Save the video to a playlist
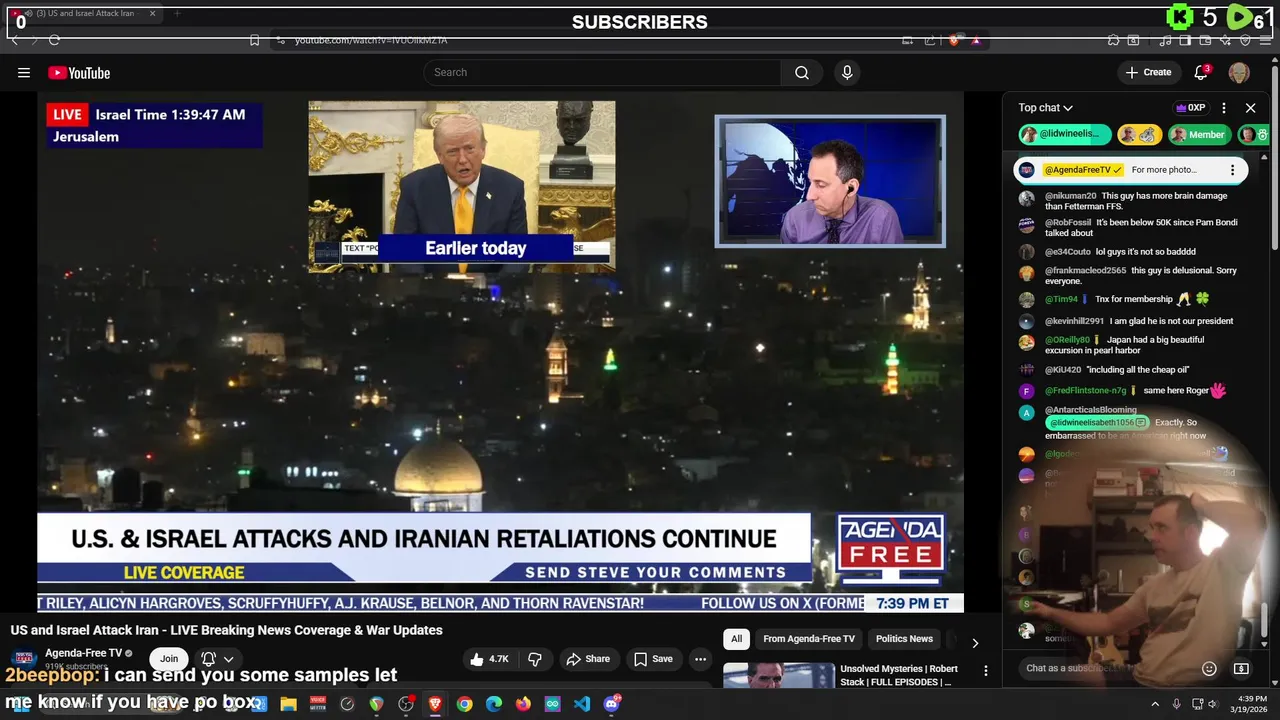The image size is (1280, 720). click(653, 659)
